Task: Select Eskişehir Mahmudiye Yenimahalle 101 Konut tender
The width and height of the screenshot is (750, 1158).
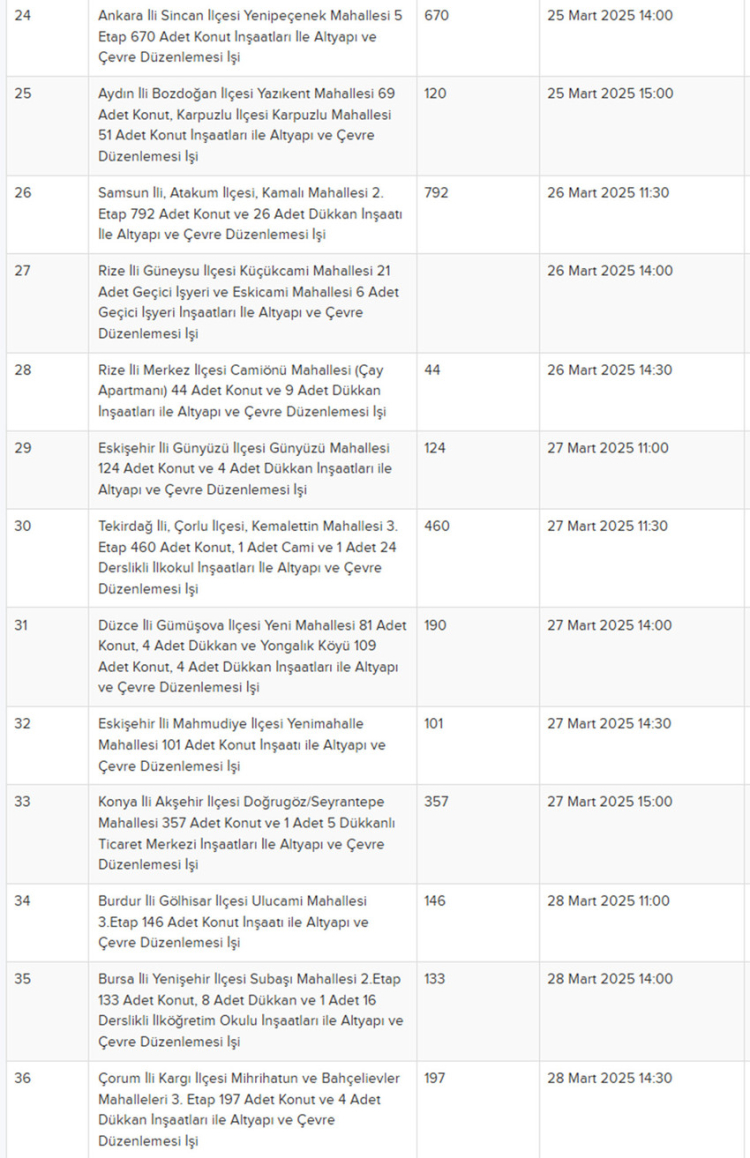Action: click(242, 745)
